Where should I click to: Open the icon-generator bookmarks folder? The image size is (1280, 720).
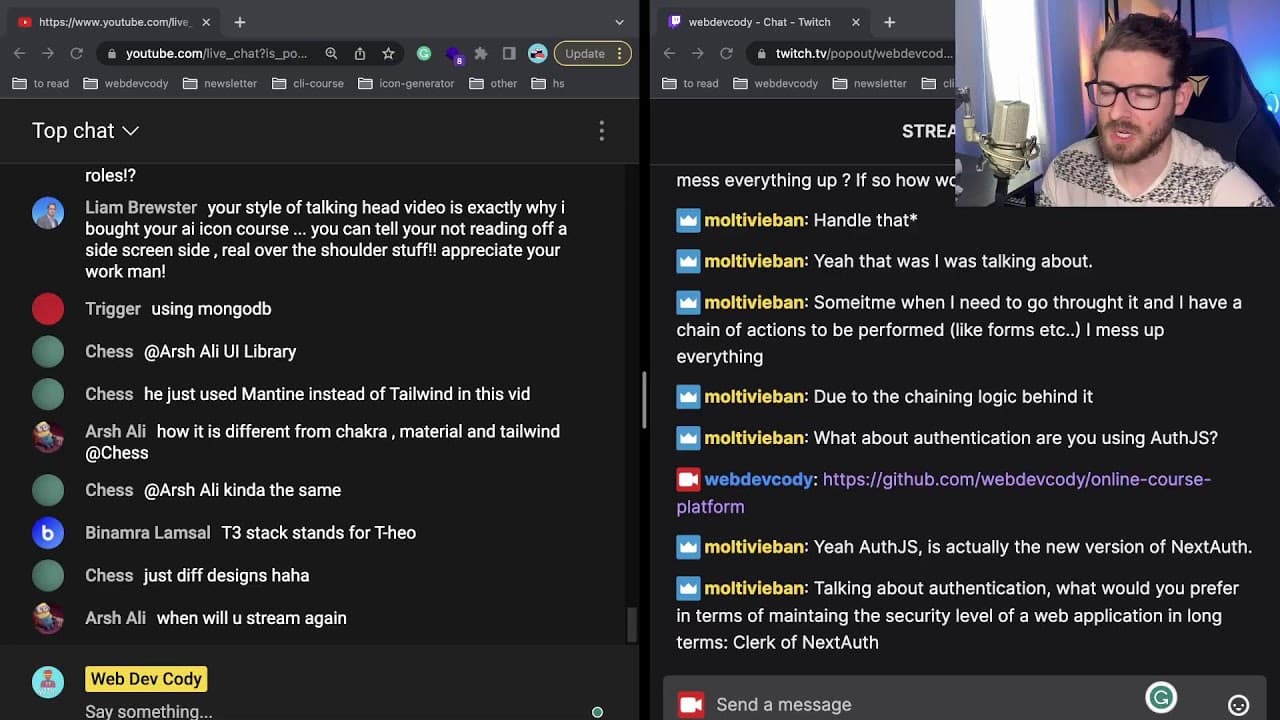pyautogui.click(x=406, y=84)
